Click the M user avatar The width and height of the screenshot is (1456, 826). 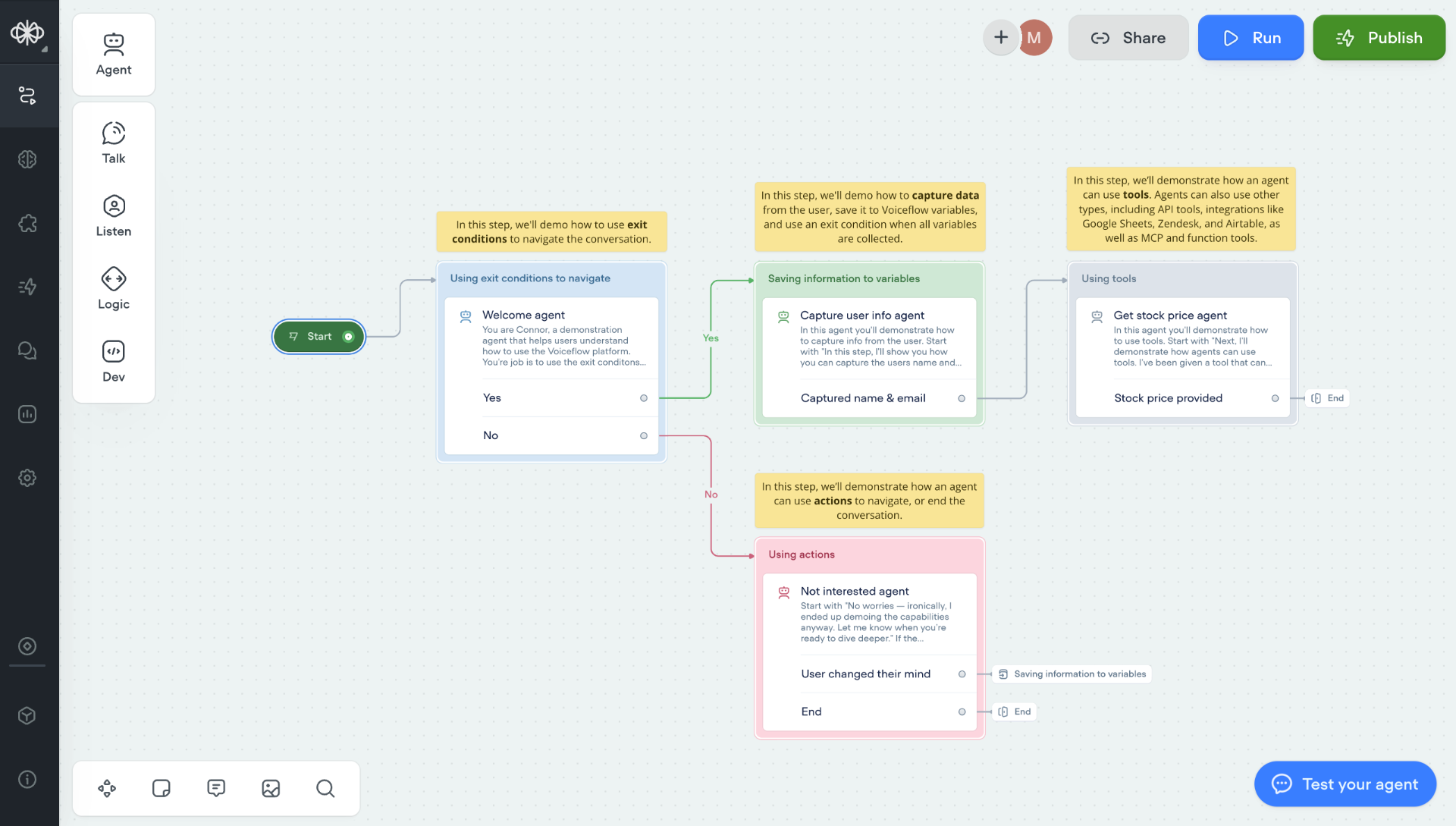(1035, 38)
